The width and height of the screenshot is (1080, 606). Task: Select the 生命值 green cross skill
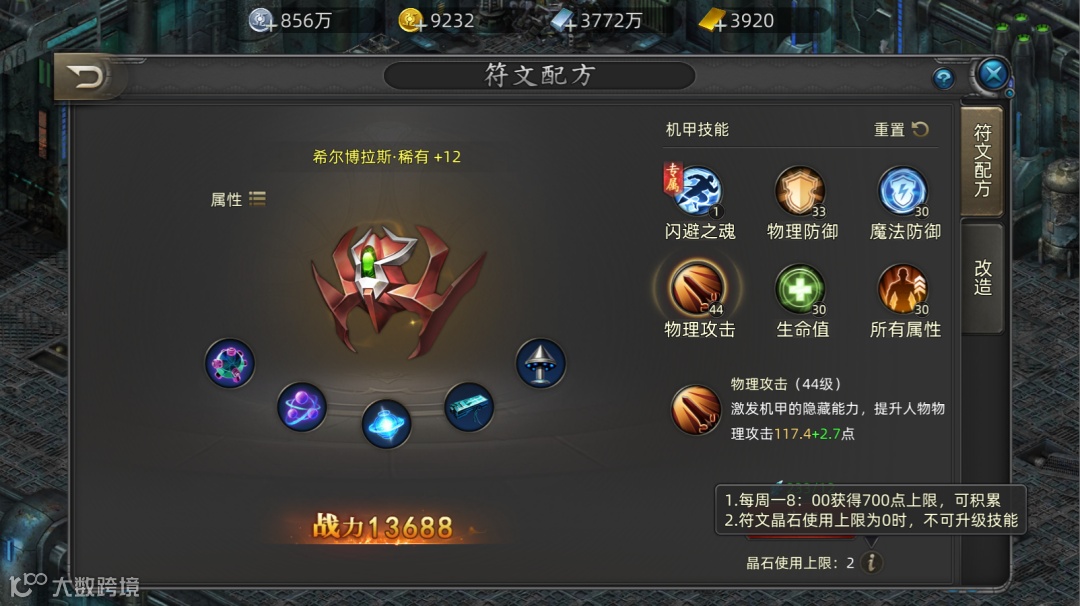(x=800, y=289)
